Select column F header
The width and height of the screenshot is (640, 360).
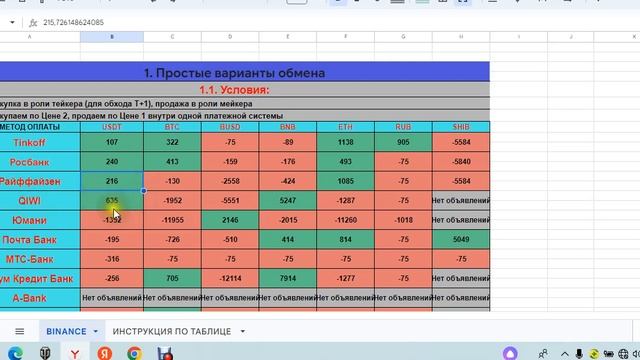[345, 37]
